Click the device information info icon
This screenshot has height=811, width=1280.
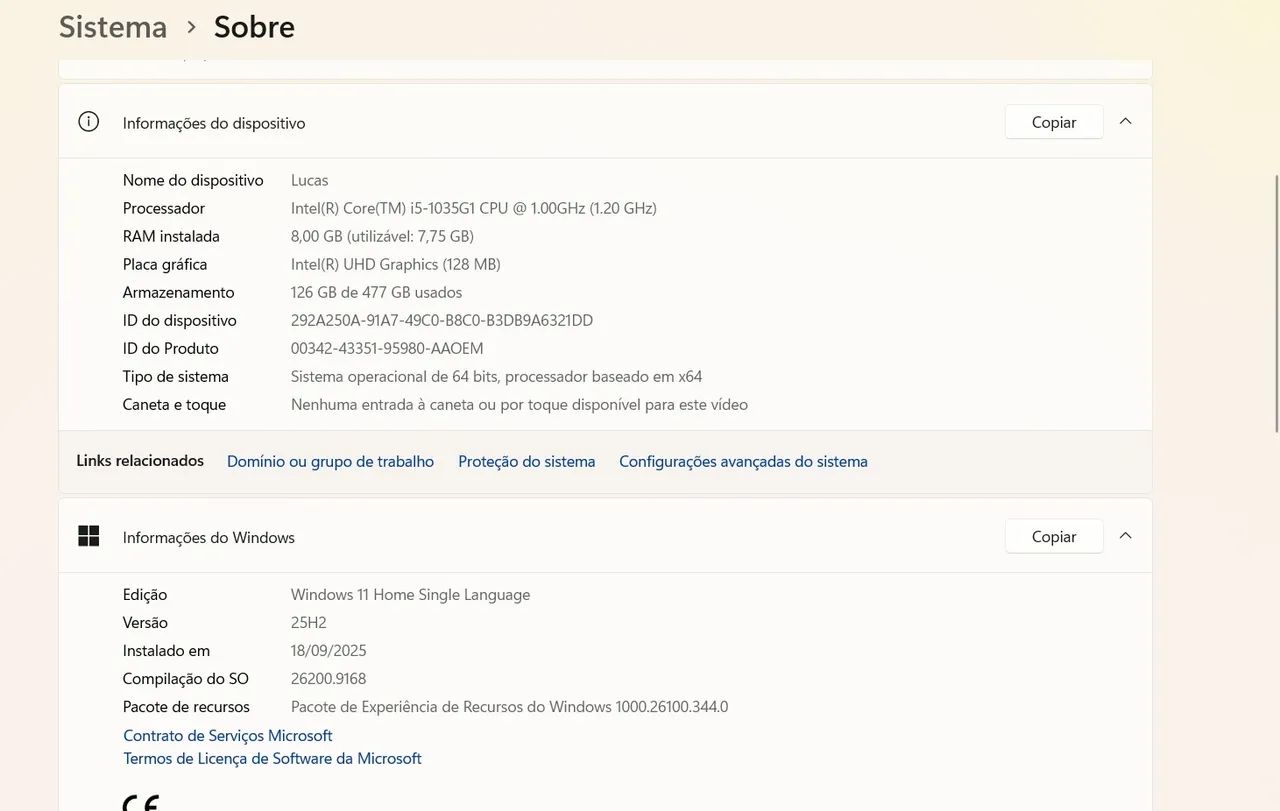click(89, 122)
